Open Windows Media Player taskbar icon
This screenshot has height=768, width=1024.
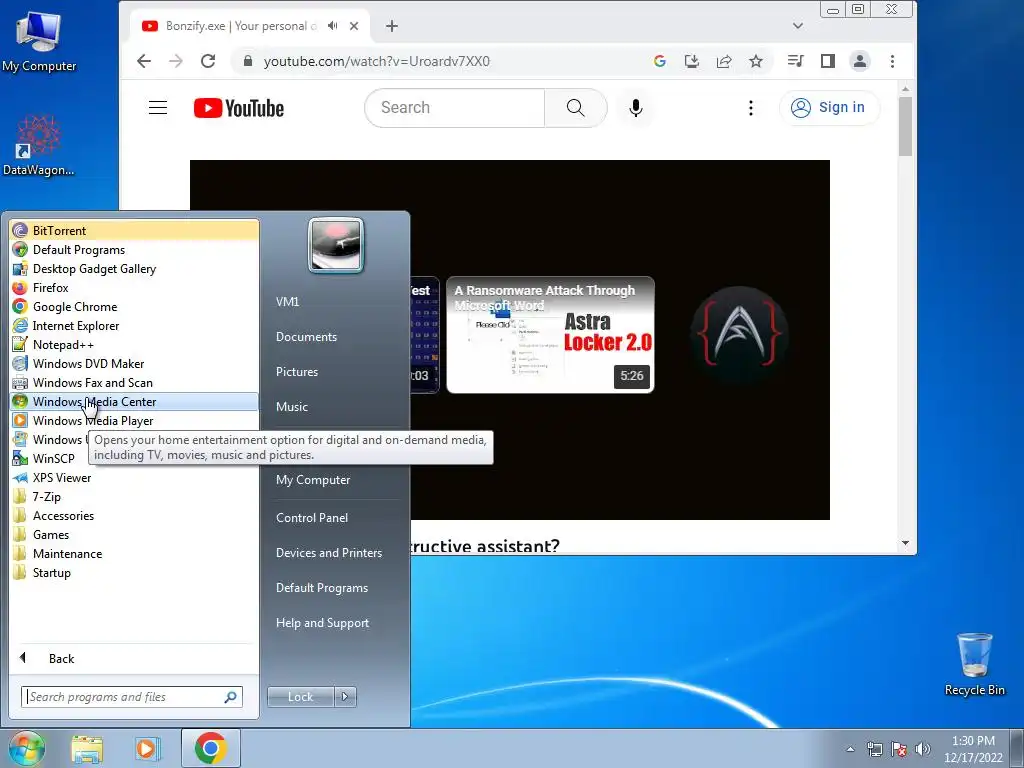[x=148, y=748]
